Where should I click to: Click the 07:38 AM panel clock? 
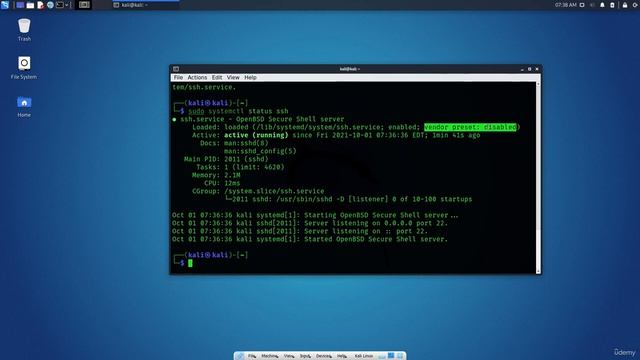[566, 5]
